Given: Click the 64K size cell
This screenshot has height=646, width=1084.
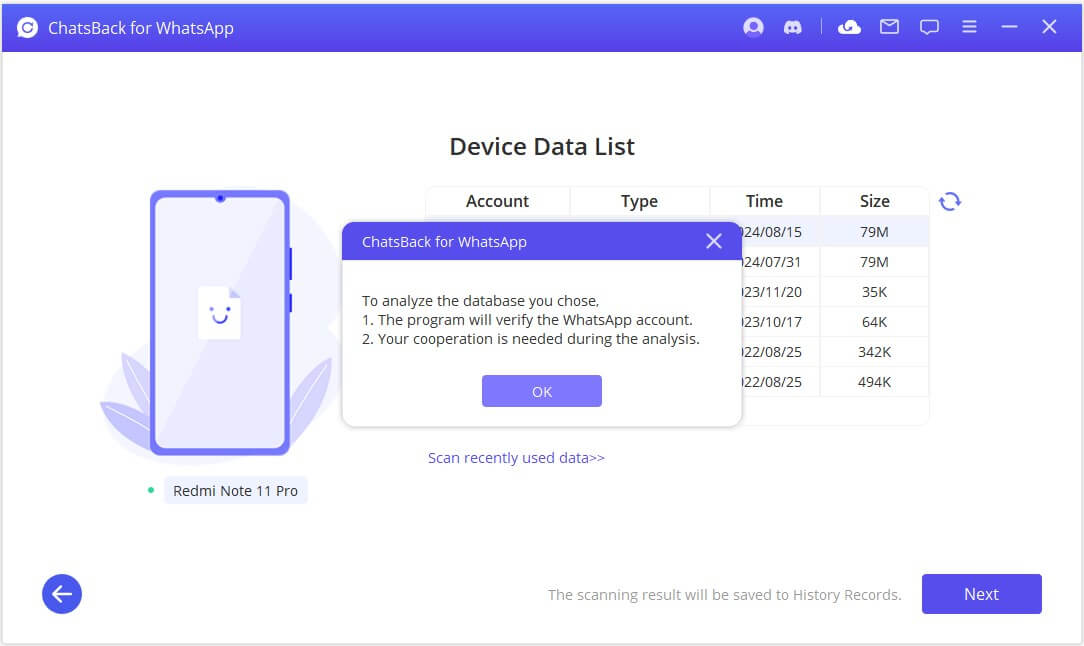Looking at the screenshot, I should pos(875,322).
